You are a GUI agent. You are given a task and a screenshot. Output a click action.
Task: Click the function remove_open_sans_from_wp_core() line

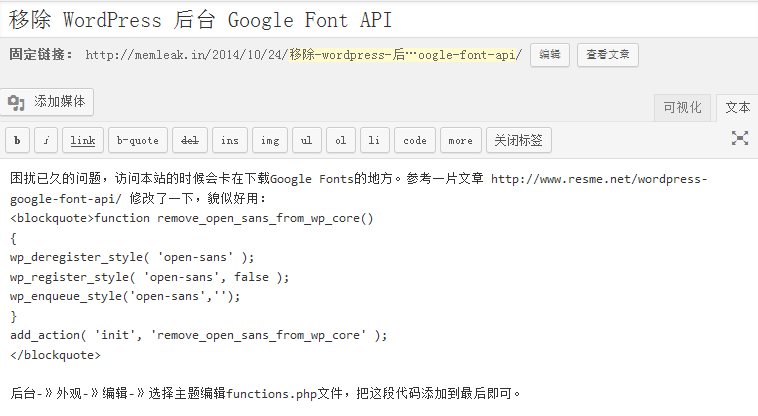[x=234, y=218]
